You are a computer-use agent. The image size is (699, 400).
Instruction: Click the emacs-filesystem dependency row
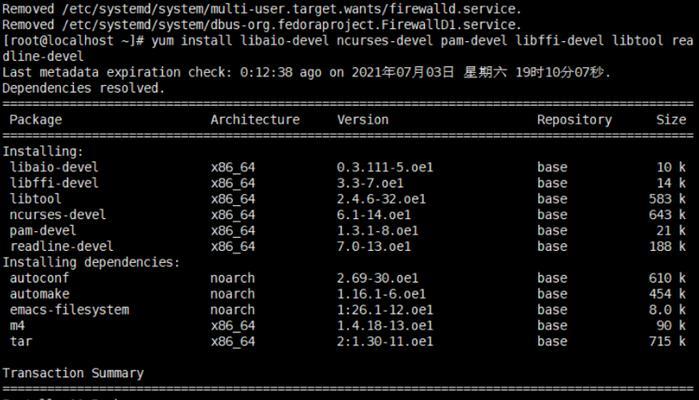pos(347,310)
